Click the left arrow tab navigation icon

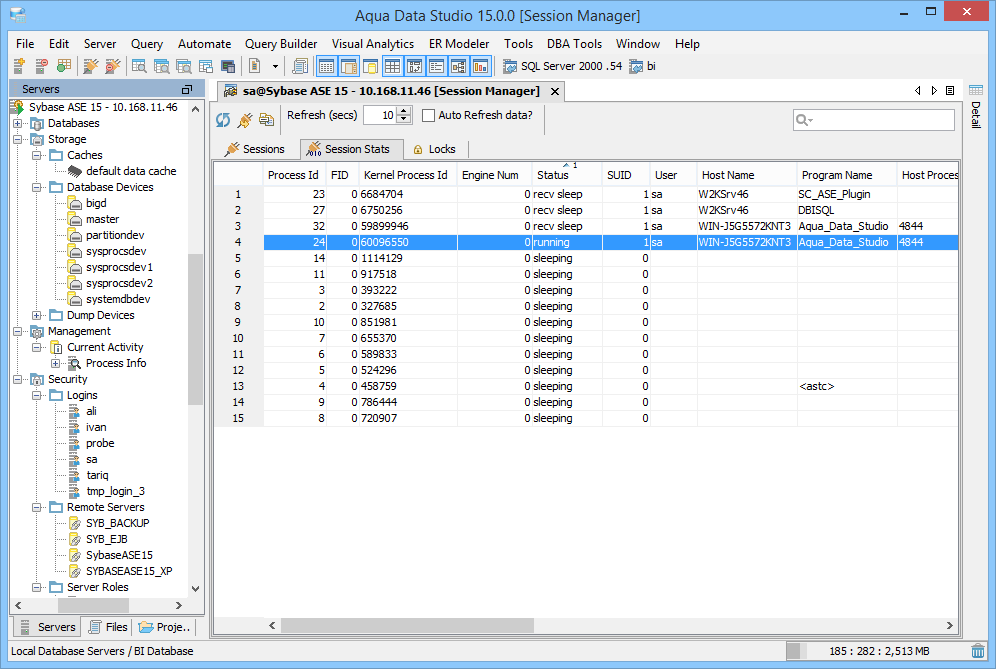[918, 91]
